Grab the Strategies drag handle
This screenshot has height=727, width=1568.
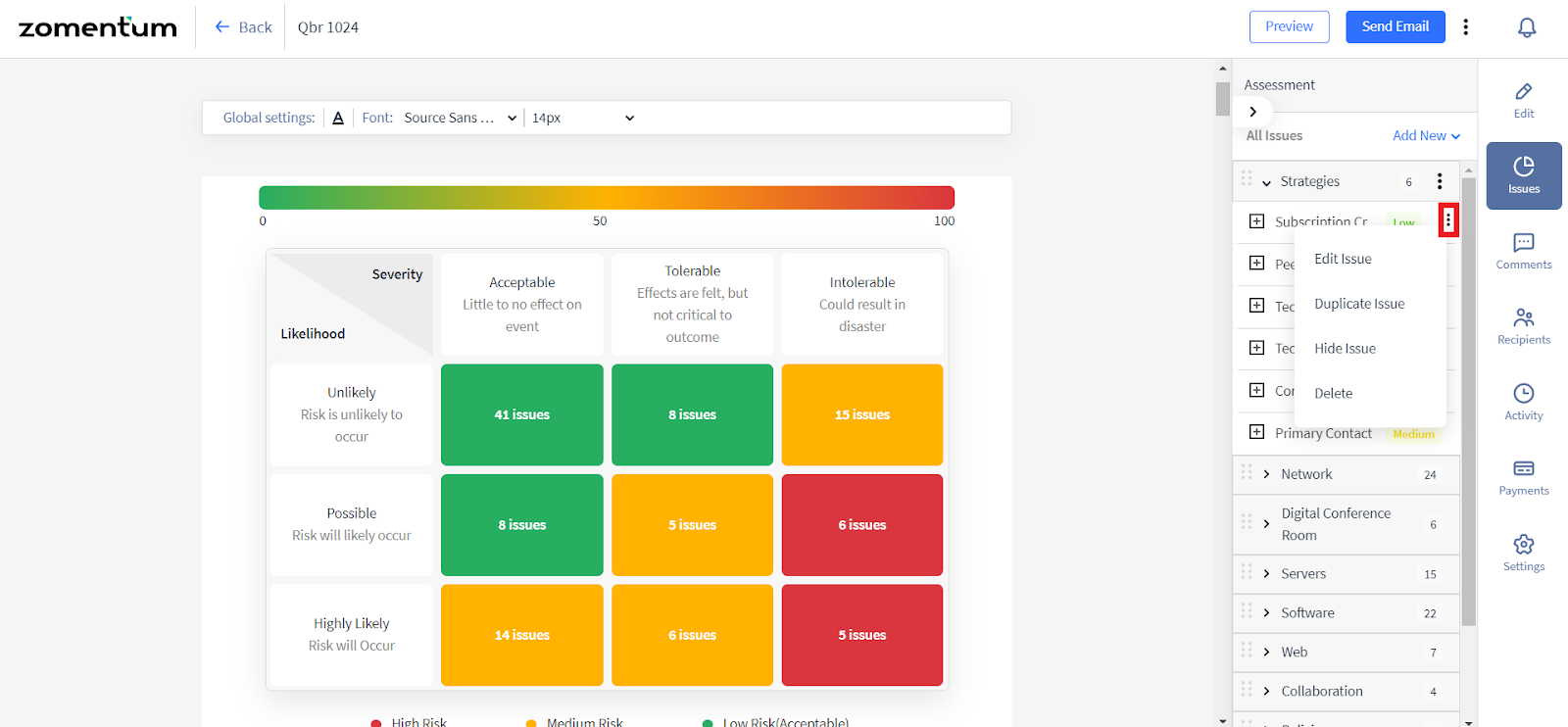coord(1247,178)
